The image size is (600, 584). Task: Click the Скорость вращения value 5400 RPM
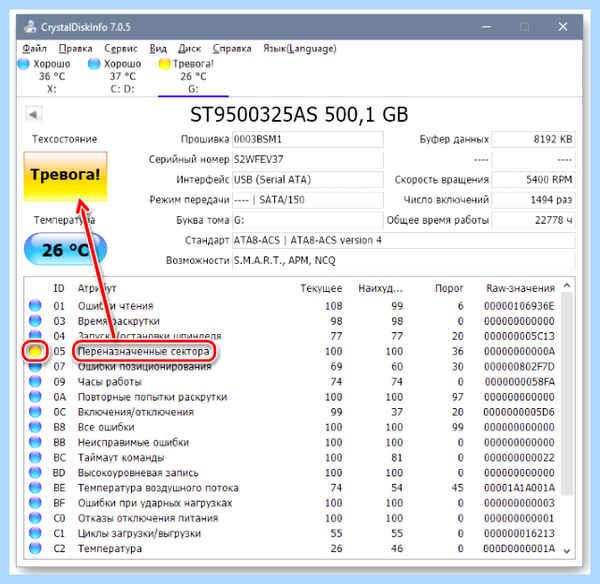(533, 179)
